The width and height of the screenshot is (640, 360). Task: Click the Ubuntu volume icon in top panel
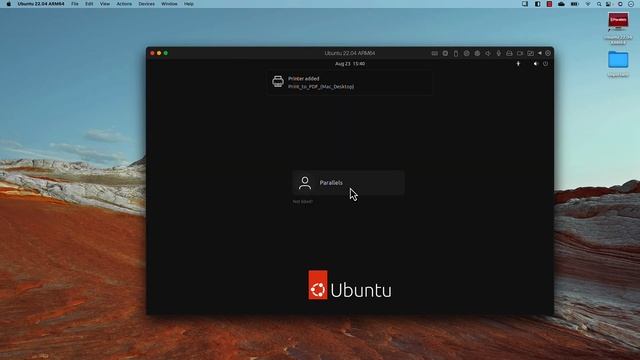(536, 64)
